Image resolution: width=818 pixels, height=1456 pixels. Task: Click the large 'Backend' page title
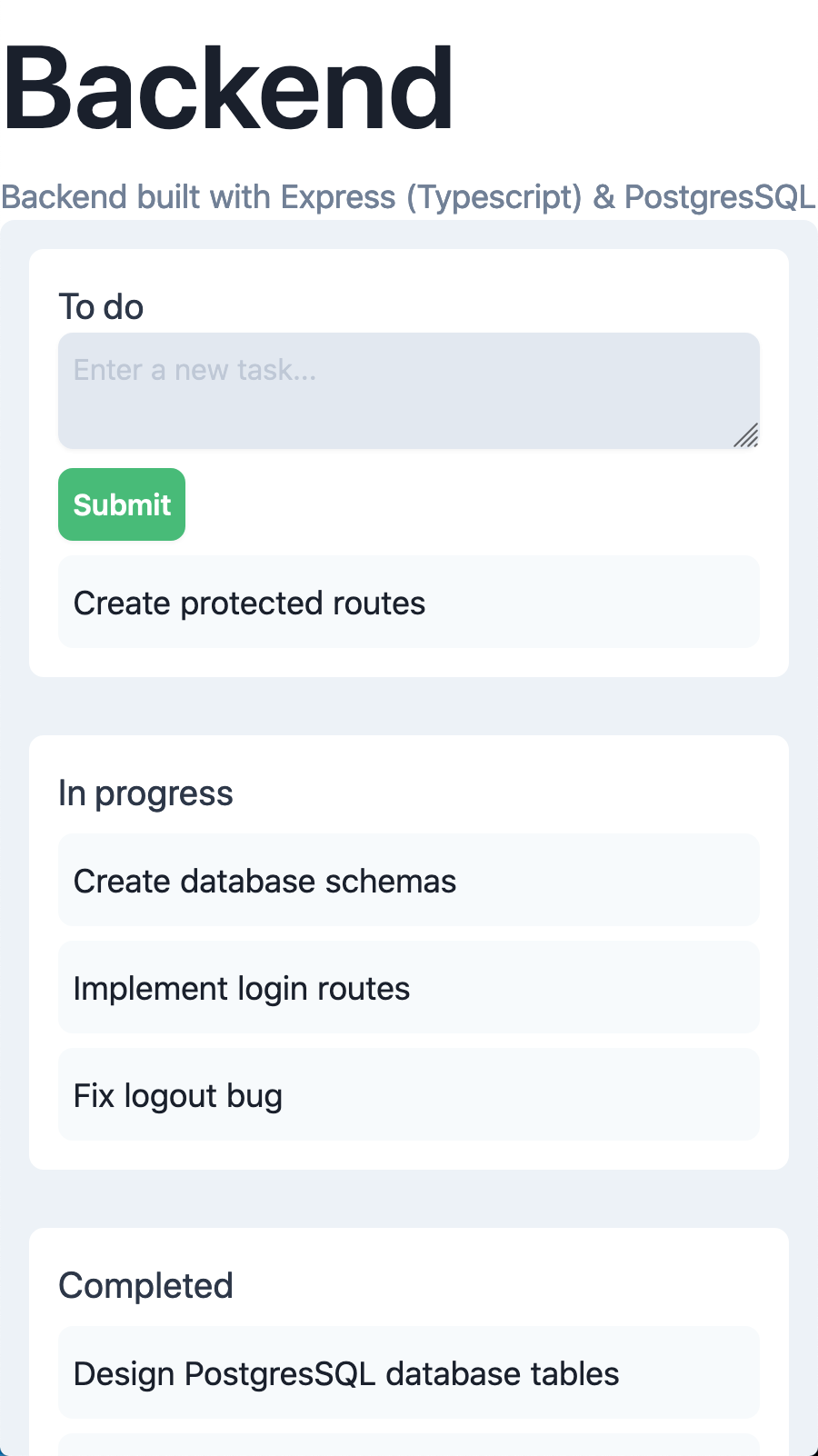point(228,89)
